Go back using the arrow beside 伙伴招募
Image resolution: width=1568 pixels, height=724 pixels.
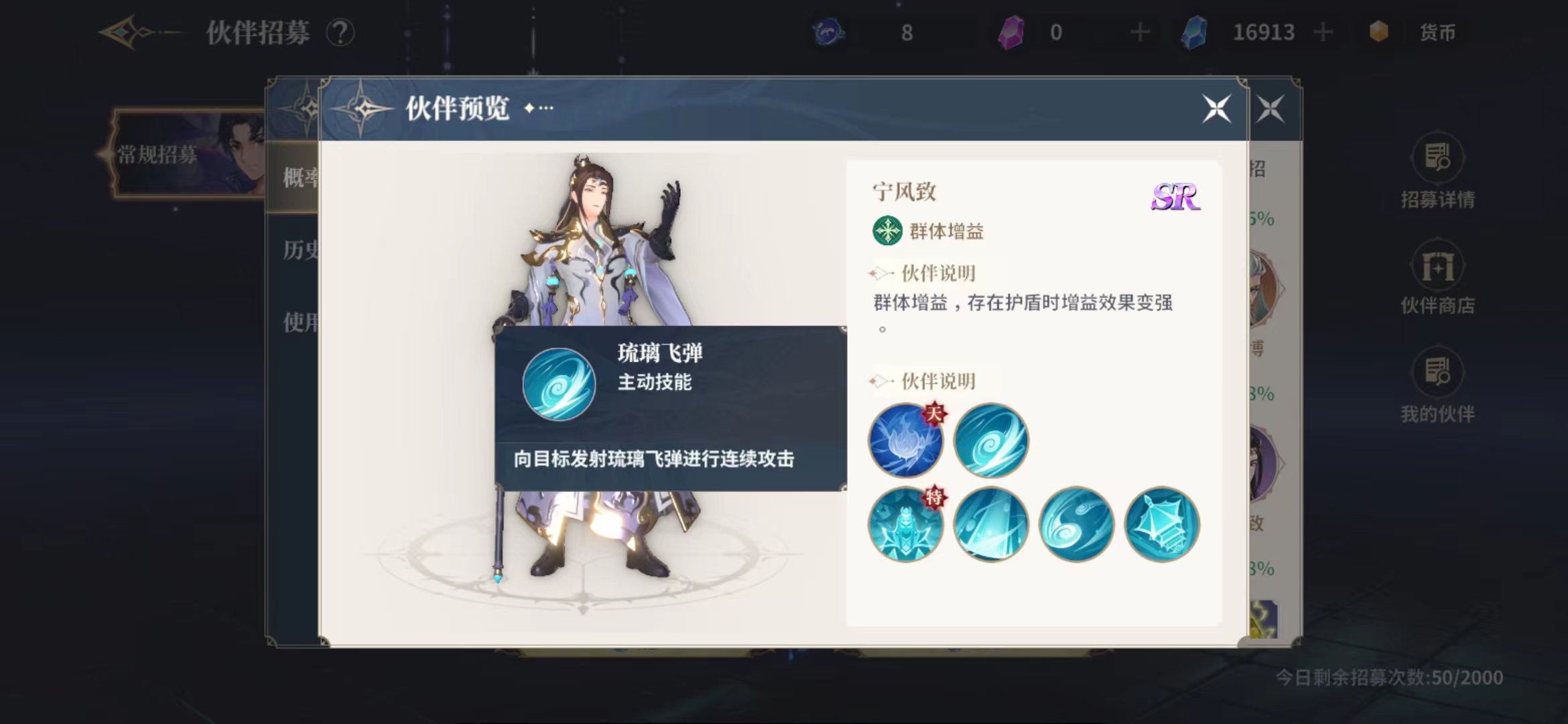coord(137,32)
